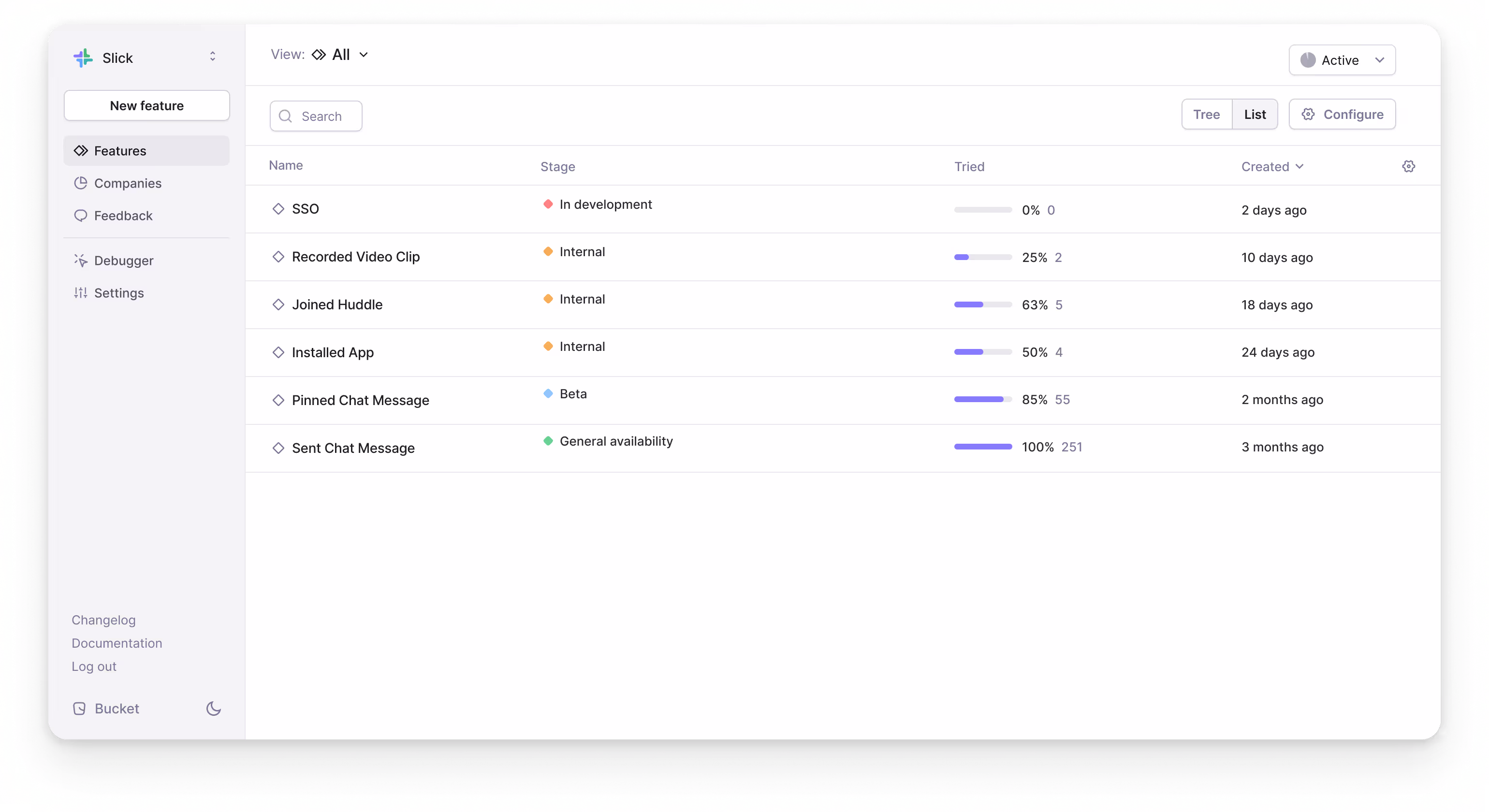
Task: Click Installed App's Internal stage label
Action: tap(582, 346)
